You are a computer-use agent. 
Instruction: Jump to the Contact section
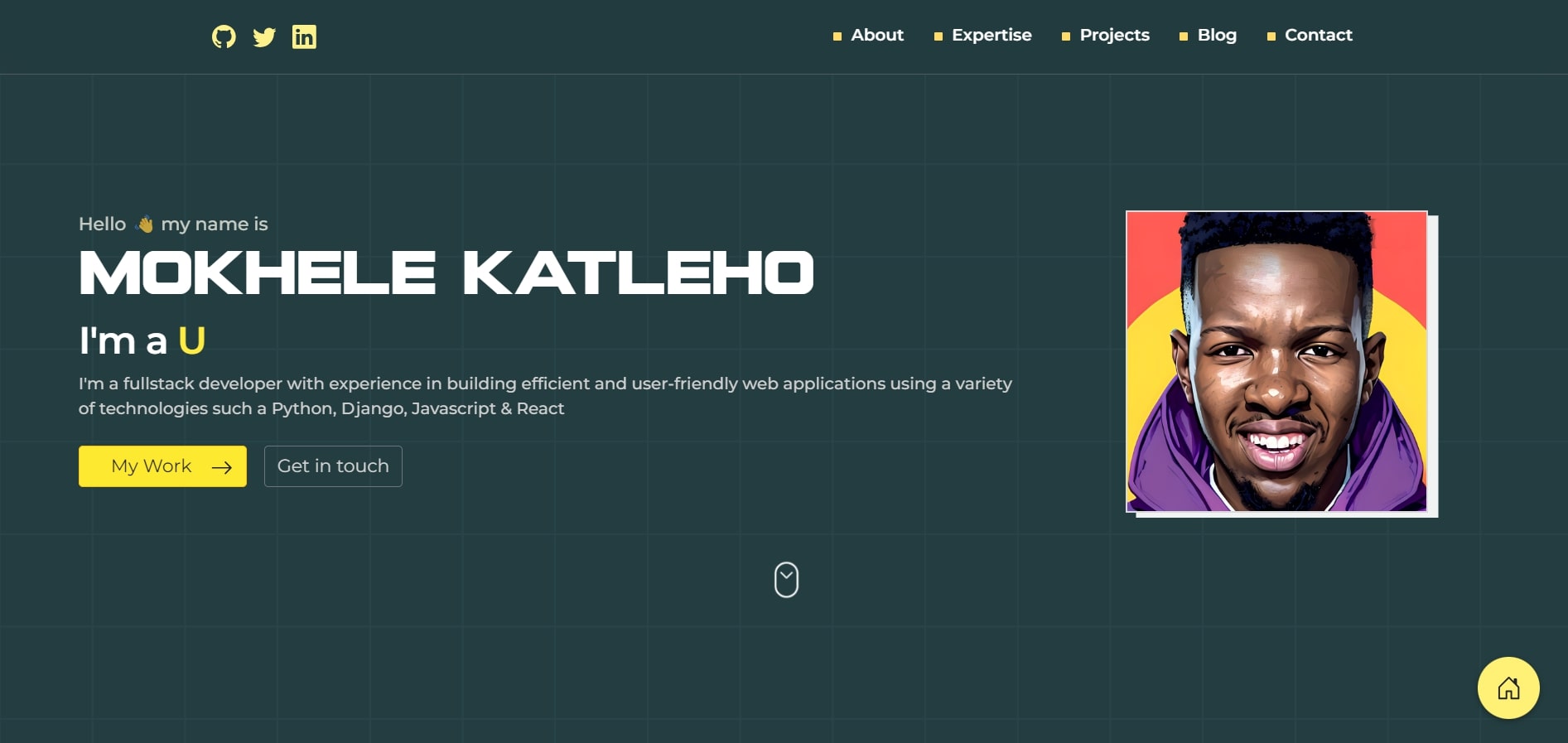click(x=1318, y=35)
